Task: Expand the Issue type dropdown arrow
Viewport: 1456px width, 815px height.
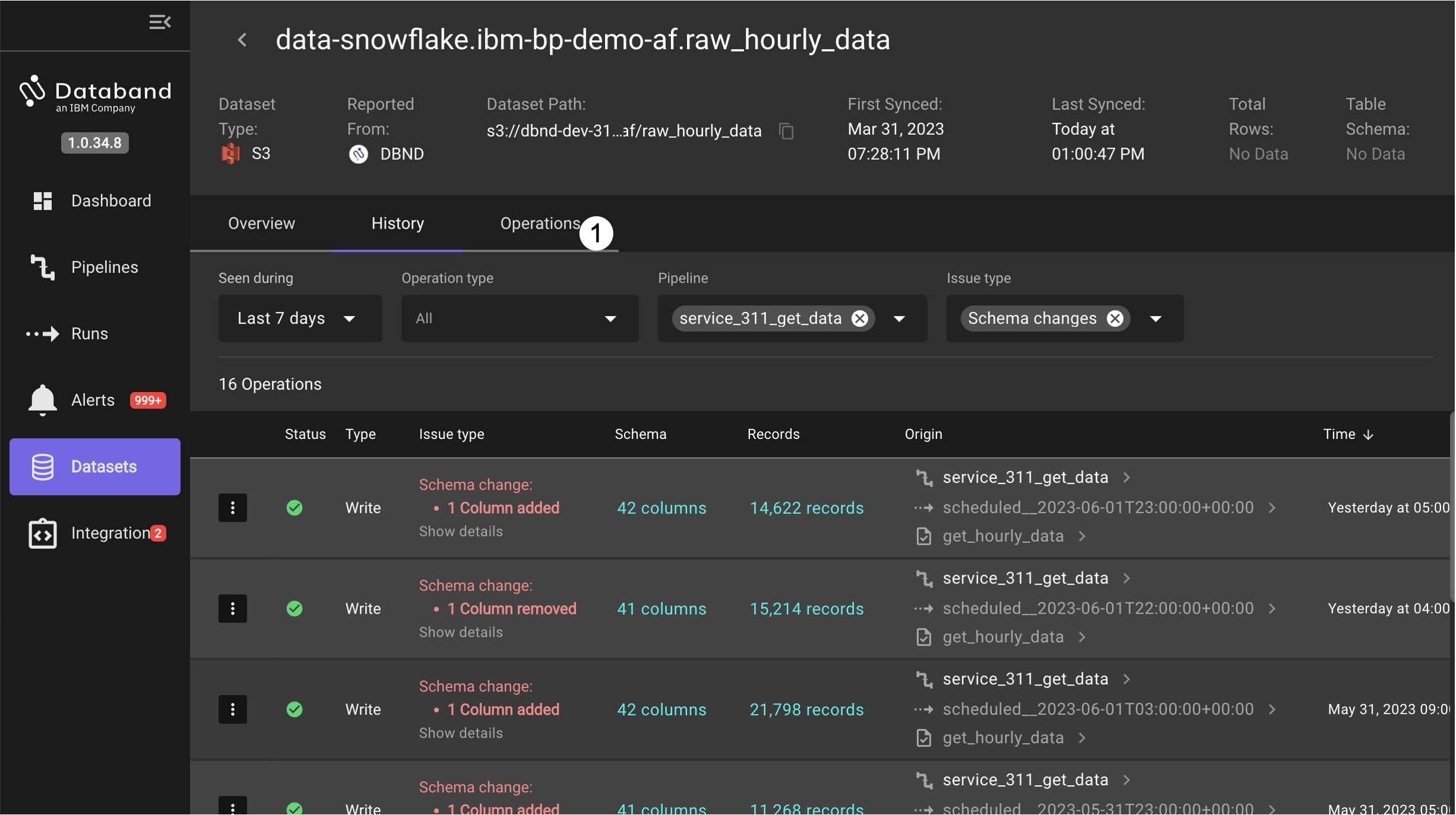Action: point(1155,319)
